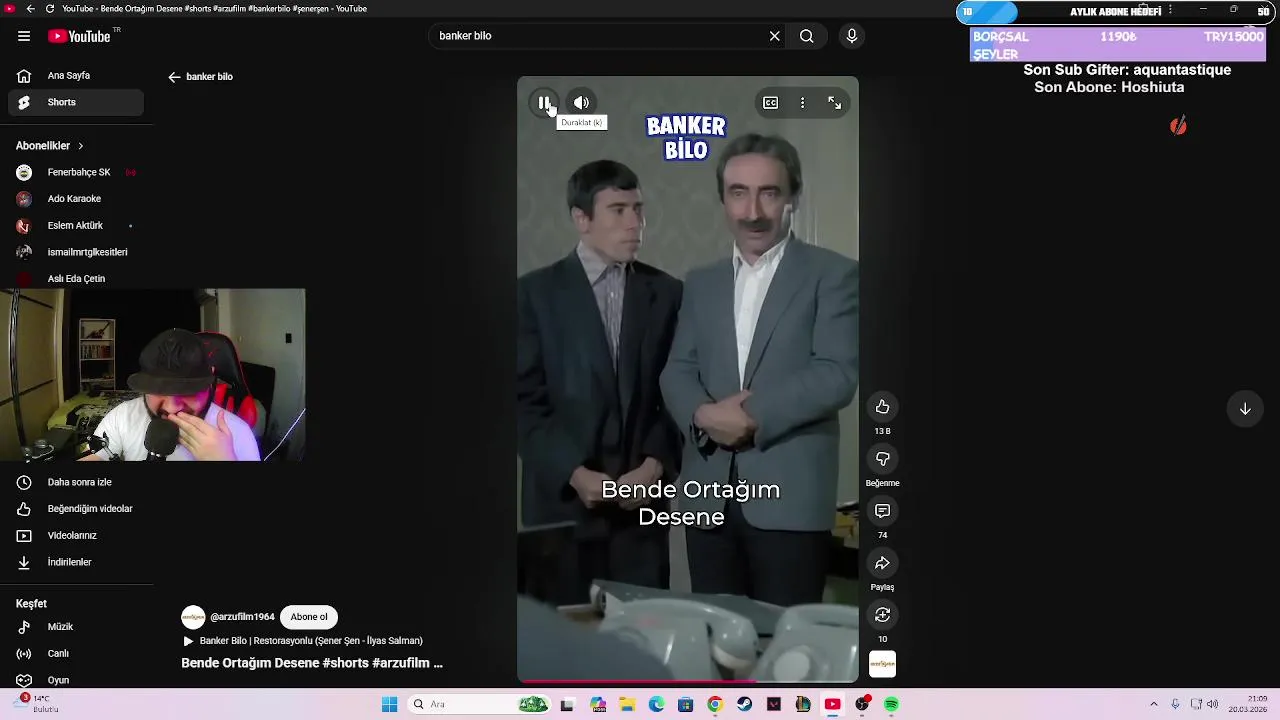Open Ado Karaoke channel subscription

click(x=76, y=199)
